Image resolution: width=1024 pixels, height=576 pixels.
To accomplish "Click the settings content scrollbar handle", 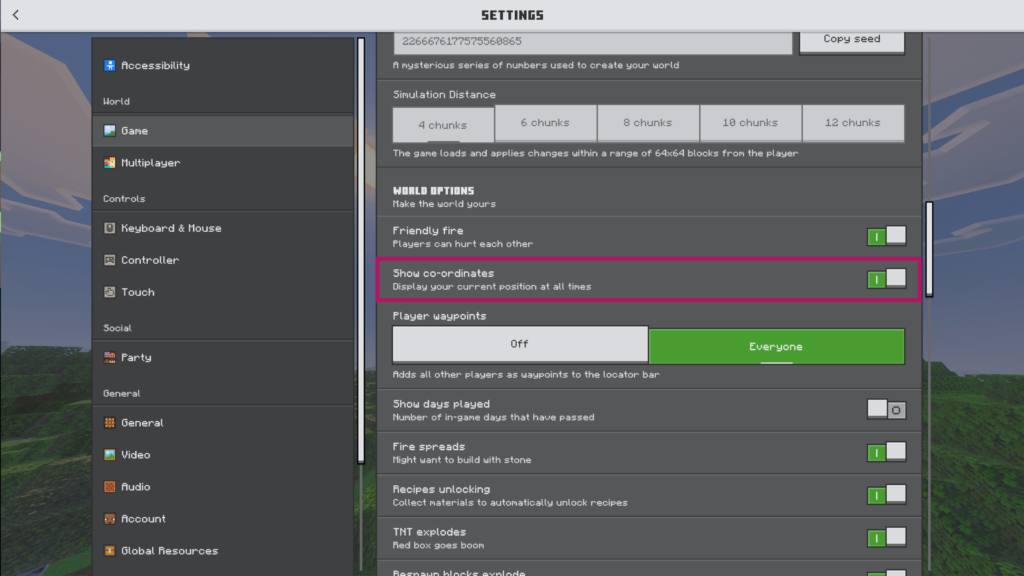I will tap(929, 249).
